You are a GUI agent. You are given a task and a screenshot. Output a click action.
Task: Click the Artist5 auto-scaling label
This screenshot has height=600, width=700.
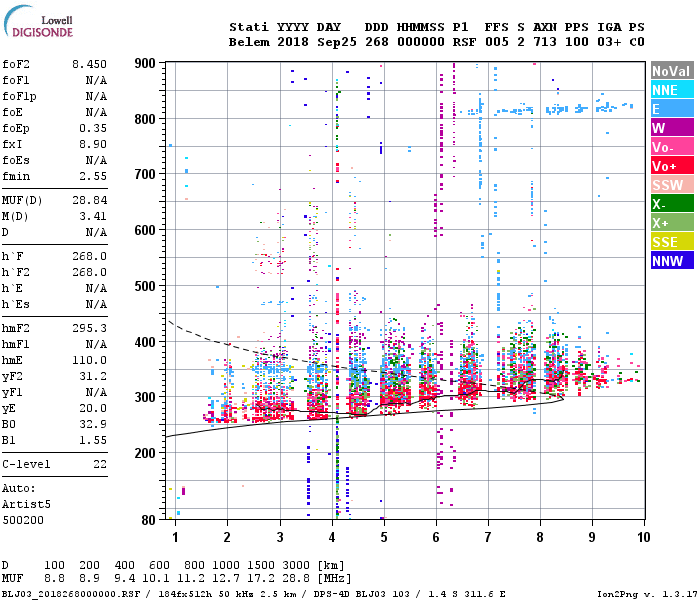26,504
